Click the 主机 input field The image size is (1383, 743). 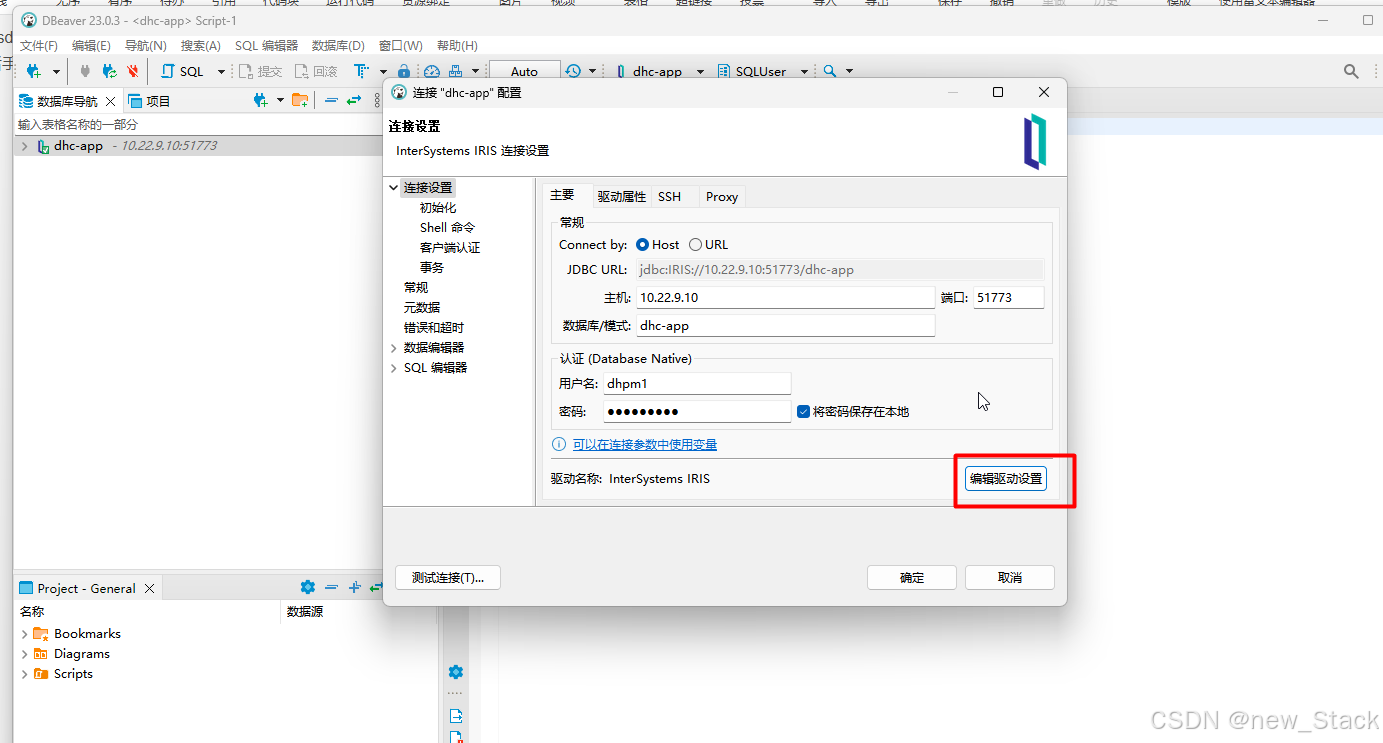(785, 298)
